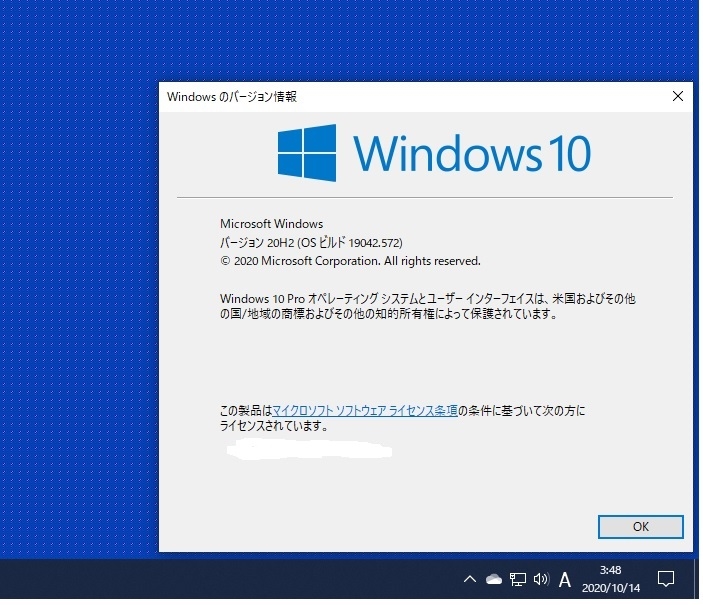Click the Windows のバージョン情報 title bar text

[x=232, y=96]
